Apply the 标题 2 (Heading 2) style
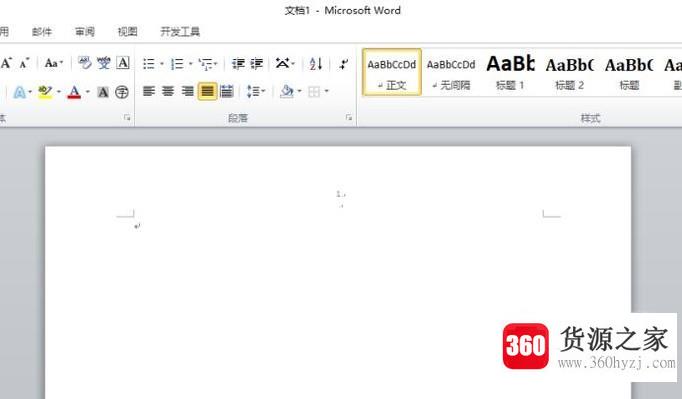Screen dimensions: 682x399 coord(569,72)
